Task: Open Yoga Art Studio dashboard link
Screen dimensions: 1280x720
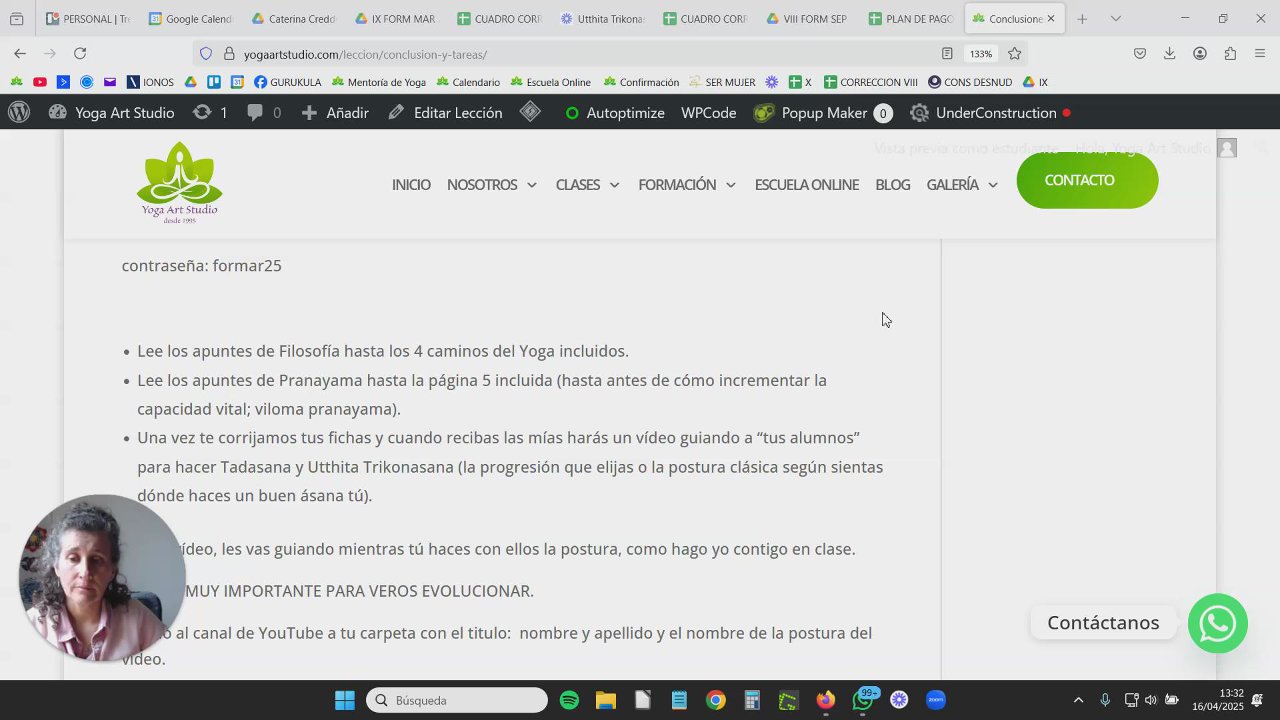Action: 111,113
